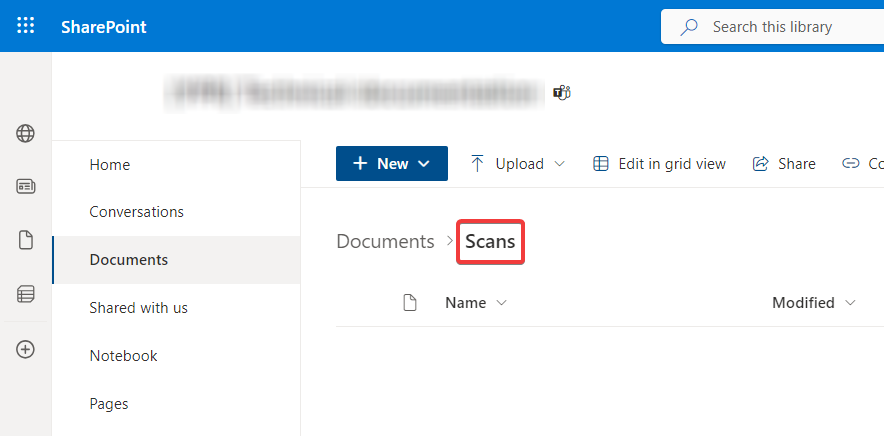Open the news icon in left rail
The width and height of the screenshot is (884, 436).
(x=26, y=187)
